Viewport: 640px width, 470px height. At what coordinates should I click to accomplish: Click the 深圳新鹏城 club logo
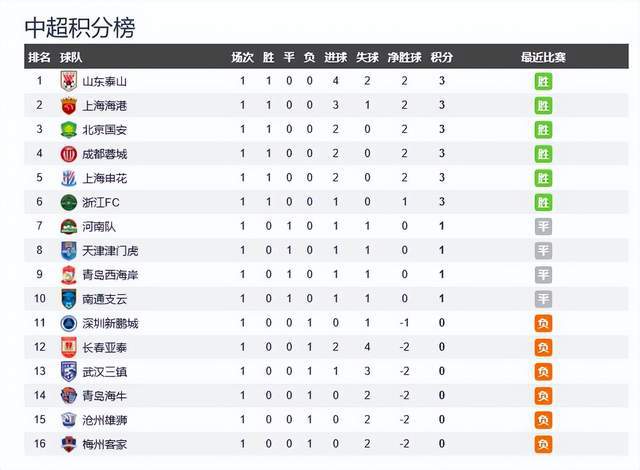[68, 323]
